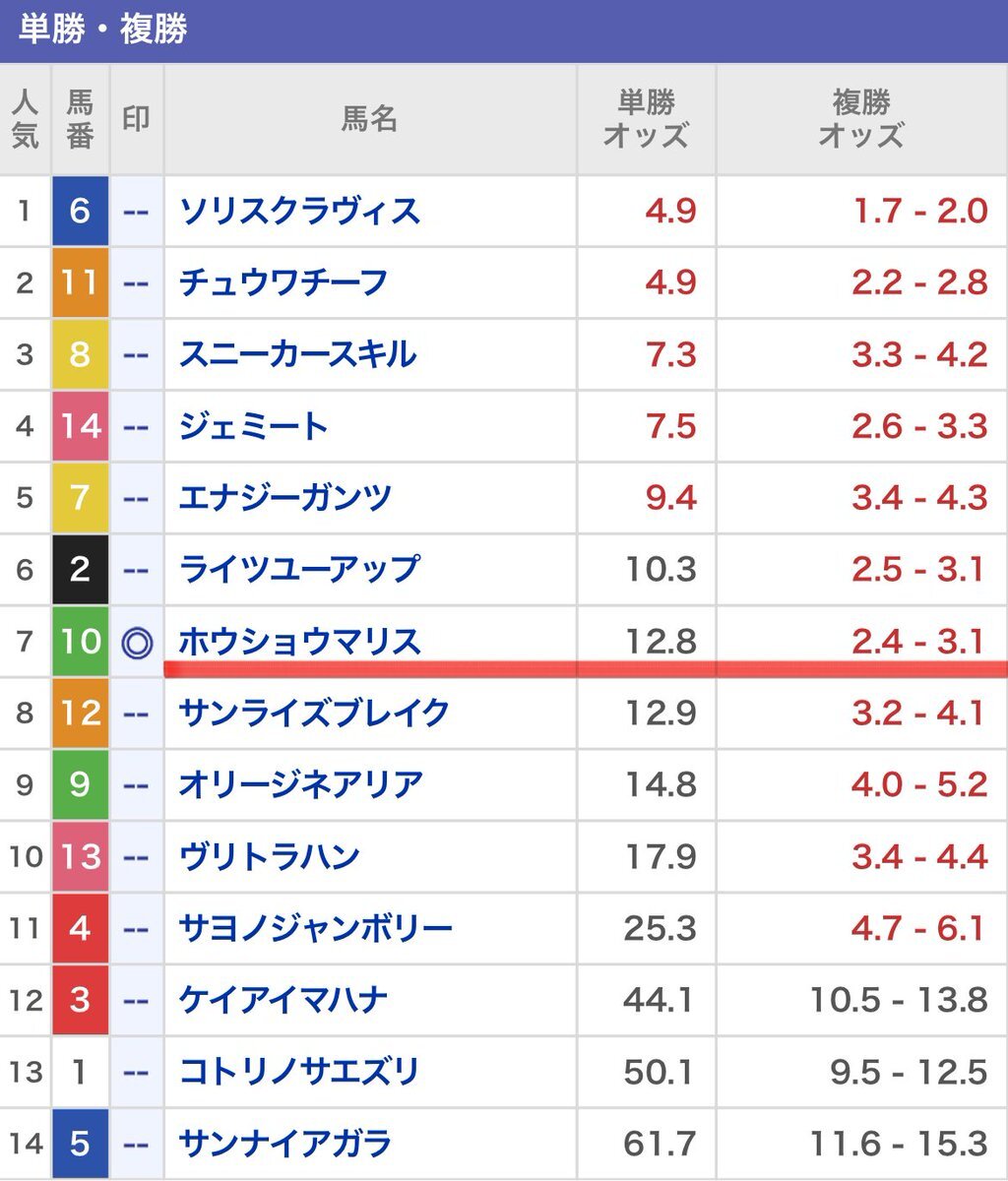Open horse link サンライズブレイク
The height and width of the screenshot is (1181, 1008).
click(x=313, y=713)
